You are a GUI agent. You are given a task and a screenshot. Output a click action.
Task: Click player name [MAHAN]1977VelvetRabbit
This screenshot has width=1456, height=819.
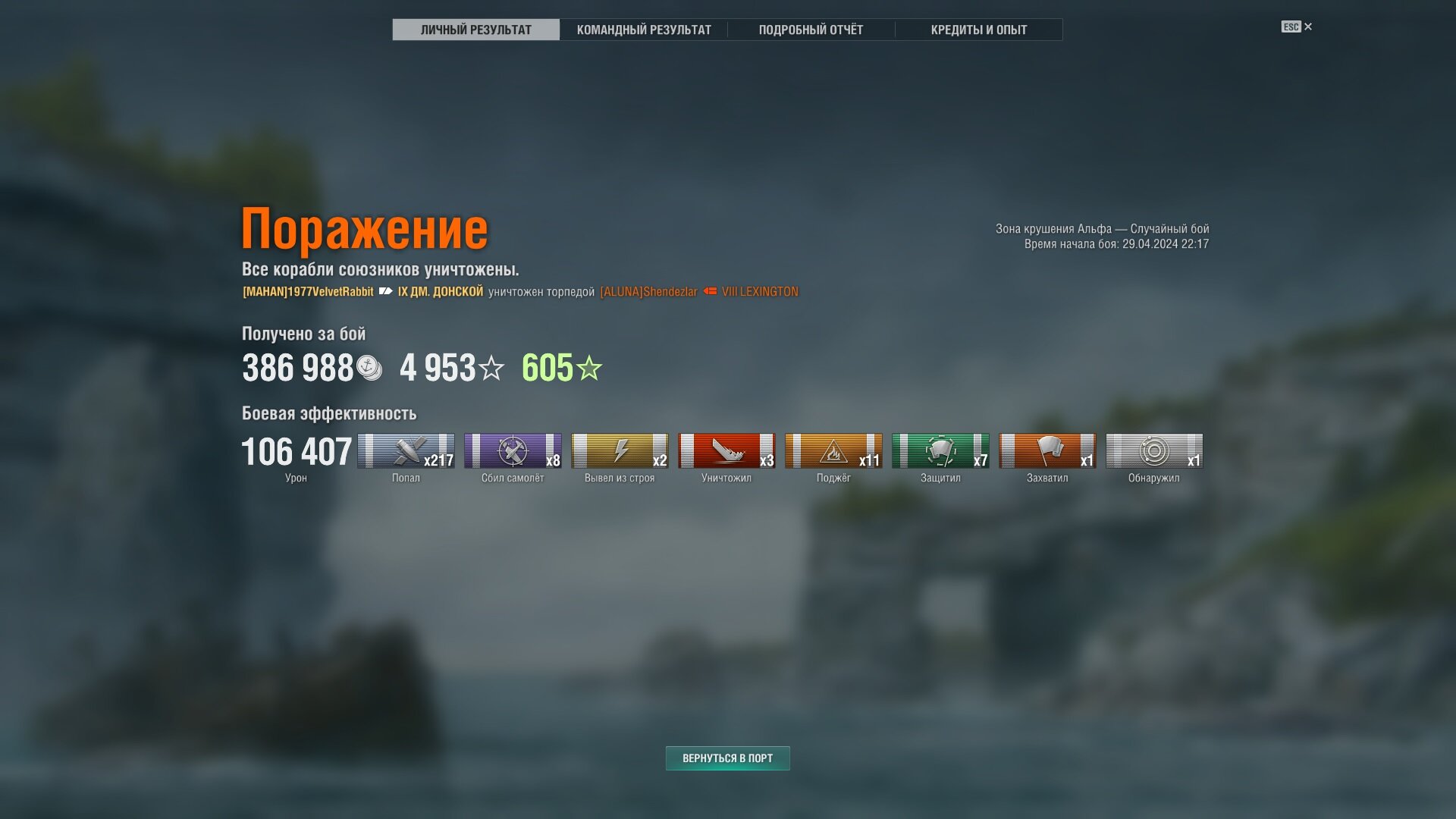[308, 292]
